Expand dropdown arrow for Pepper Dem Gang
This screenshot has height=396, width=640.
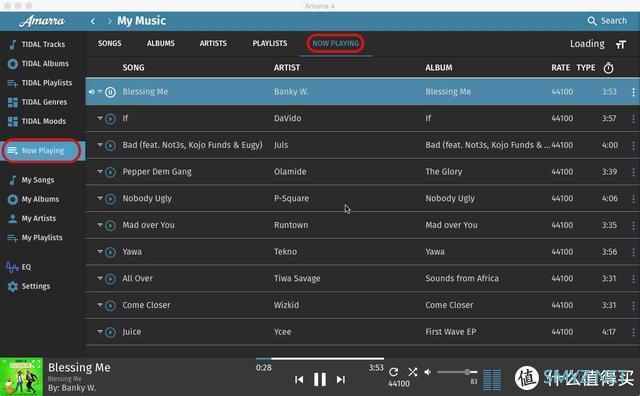click(x=100, y=171)
